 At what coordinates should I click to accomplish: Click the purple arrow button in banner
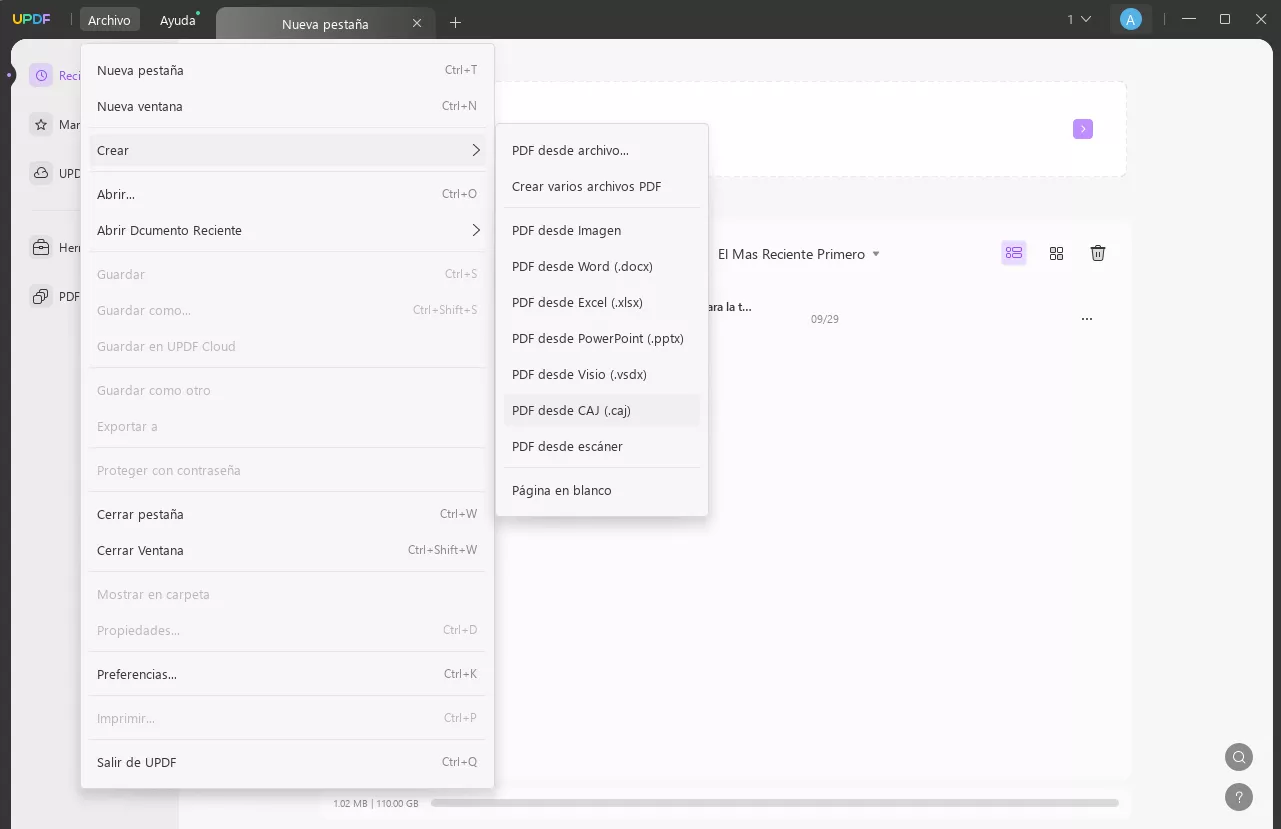point(1083,129)
